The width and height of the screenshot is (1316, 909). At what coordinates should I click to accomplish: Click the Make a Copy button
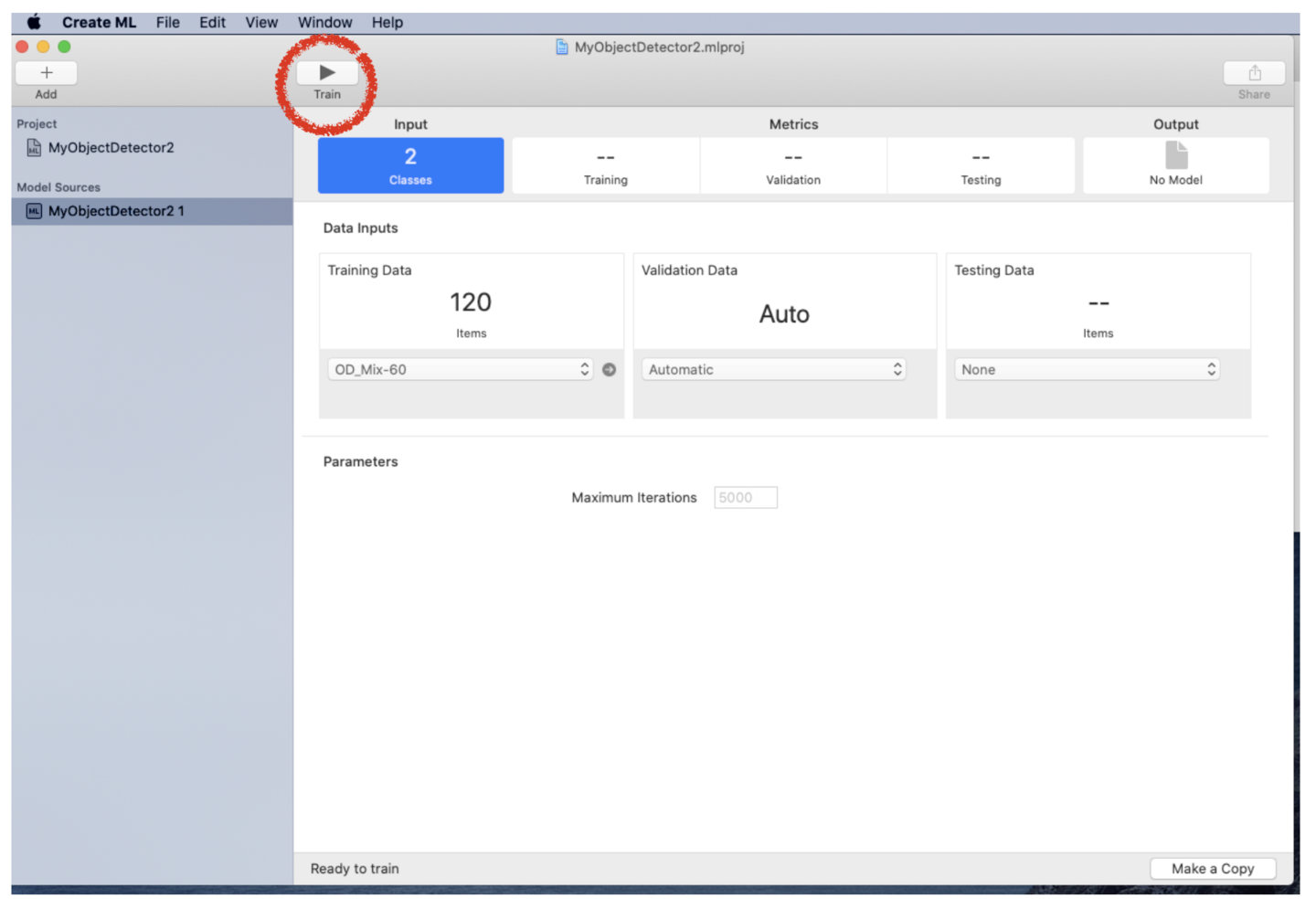[1212, 869]
